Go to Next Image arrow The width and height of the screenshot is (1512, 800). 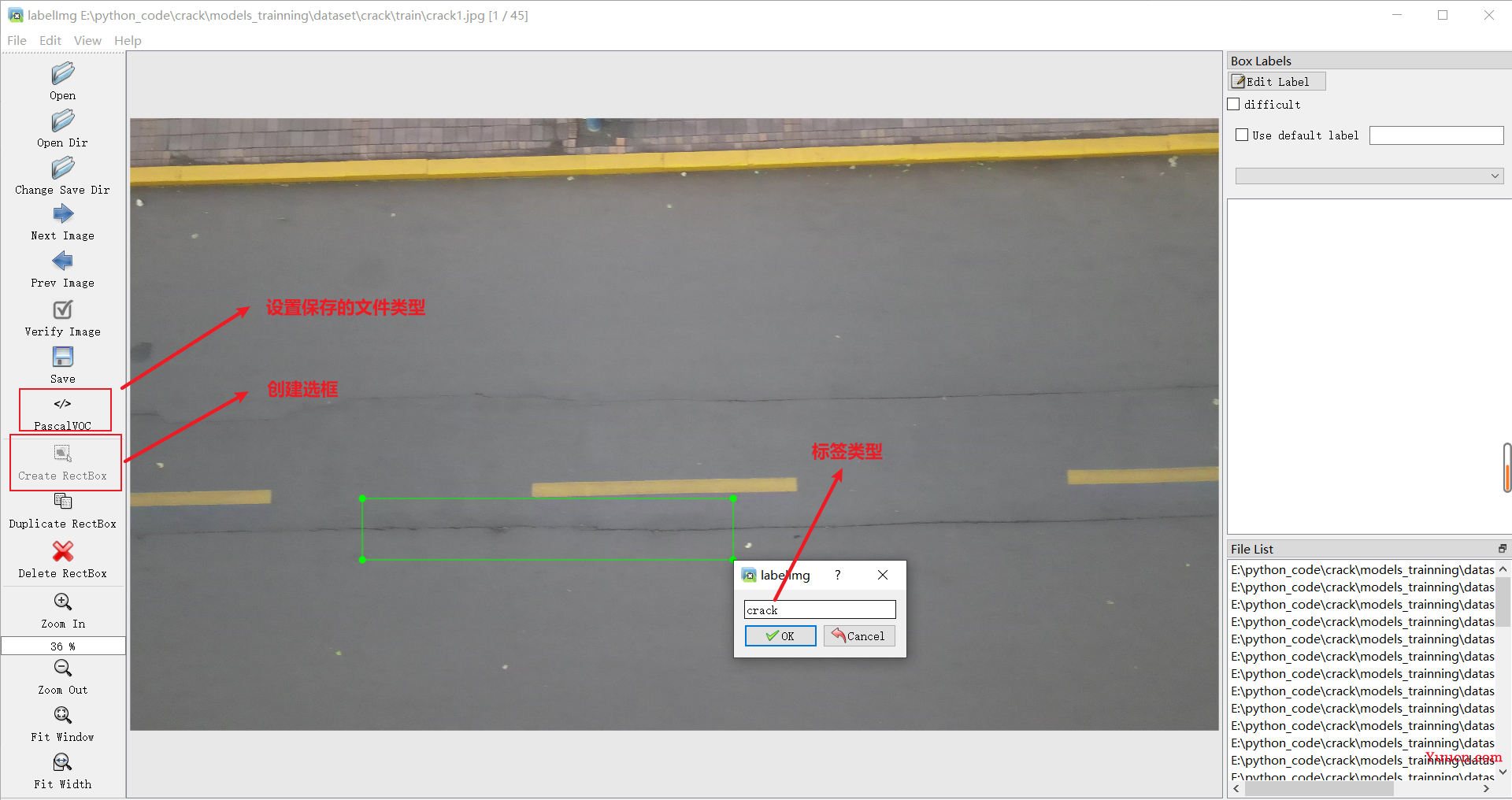tap(63, 213)
